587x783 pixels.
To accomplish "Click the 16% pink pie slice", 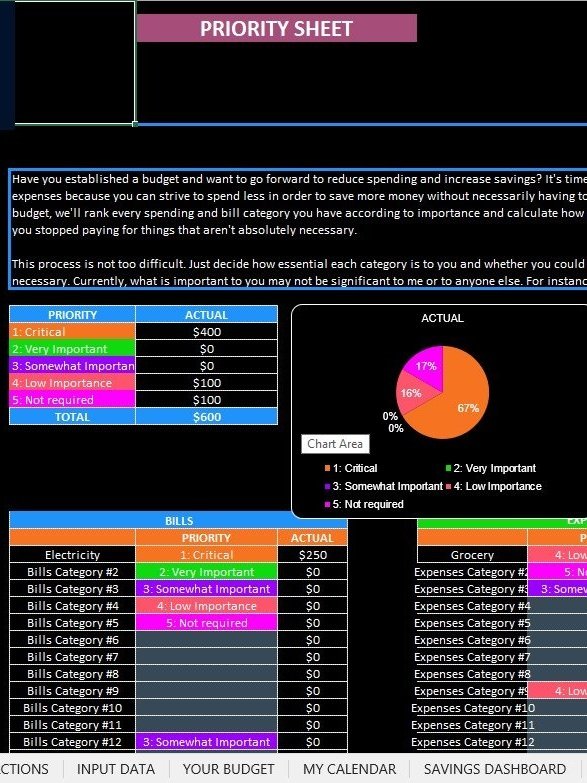I will coord(412,393).
